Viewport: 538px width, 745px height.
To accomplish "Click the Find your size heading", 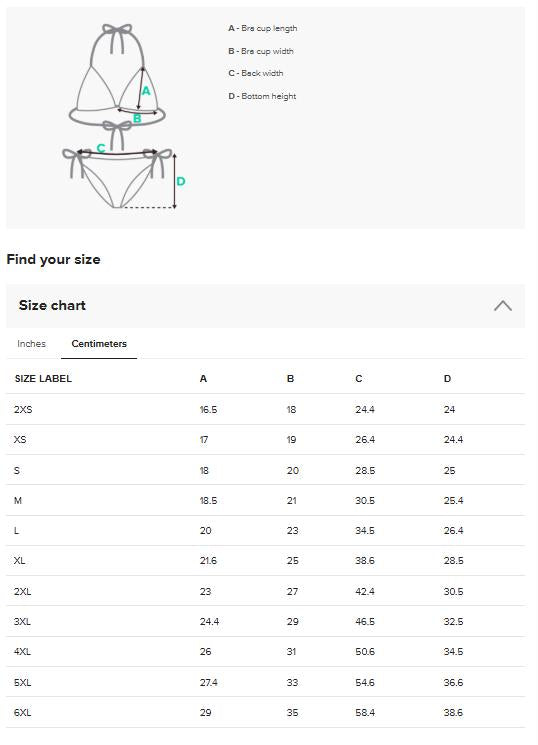I will click(53, 259).
